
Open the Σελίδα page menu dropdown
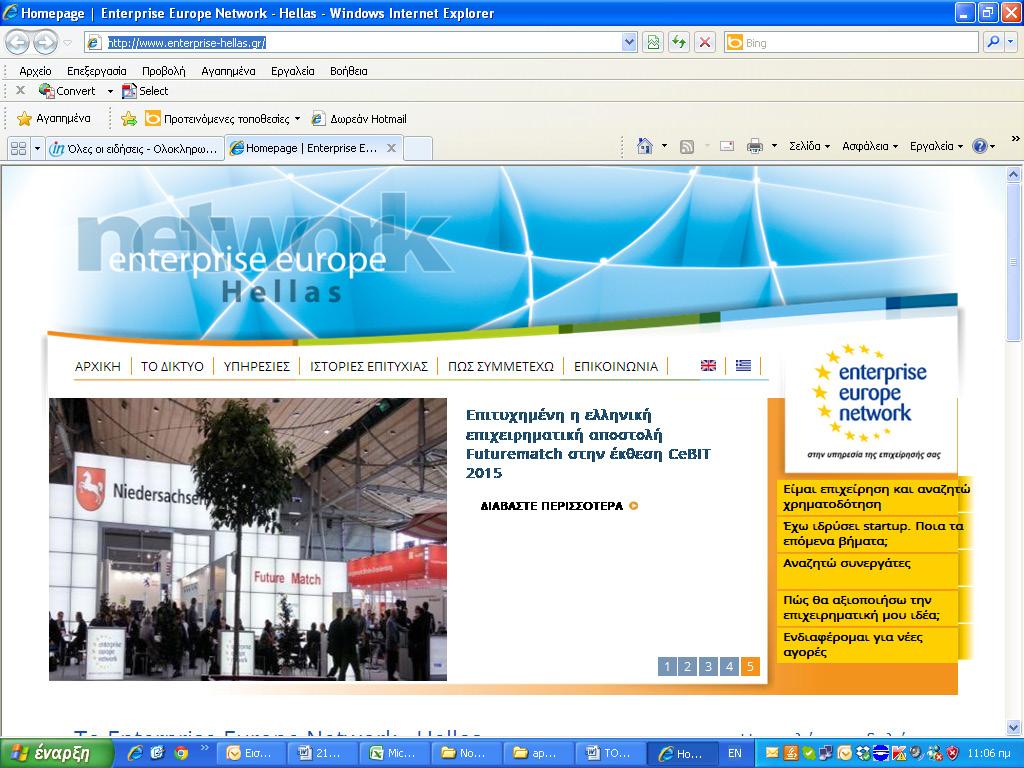[809, 146]
